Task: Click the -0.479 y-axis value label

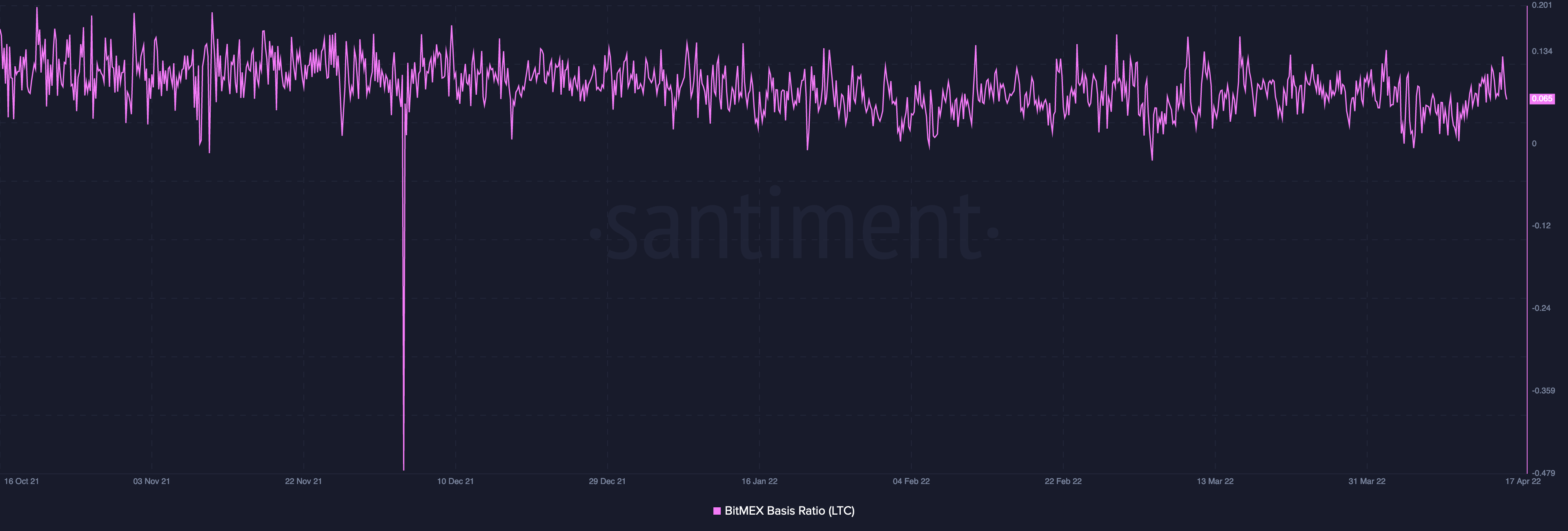Action: [x=1543, y=473]
